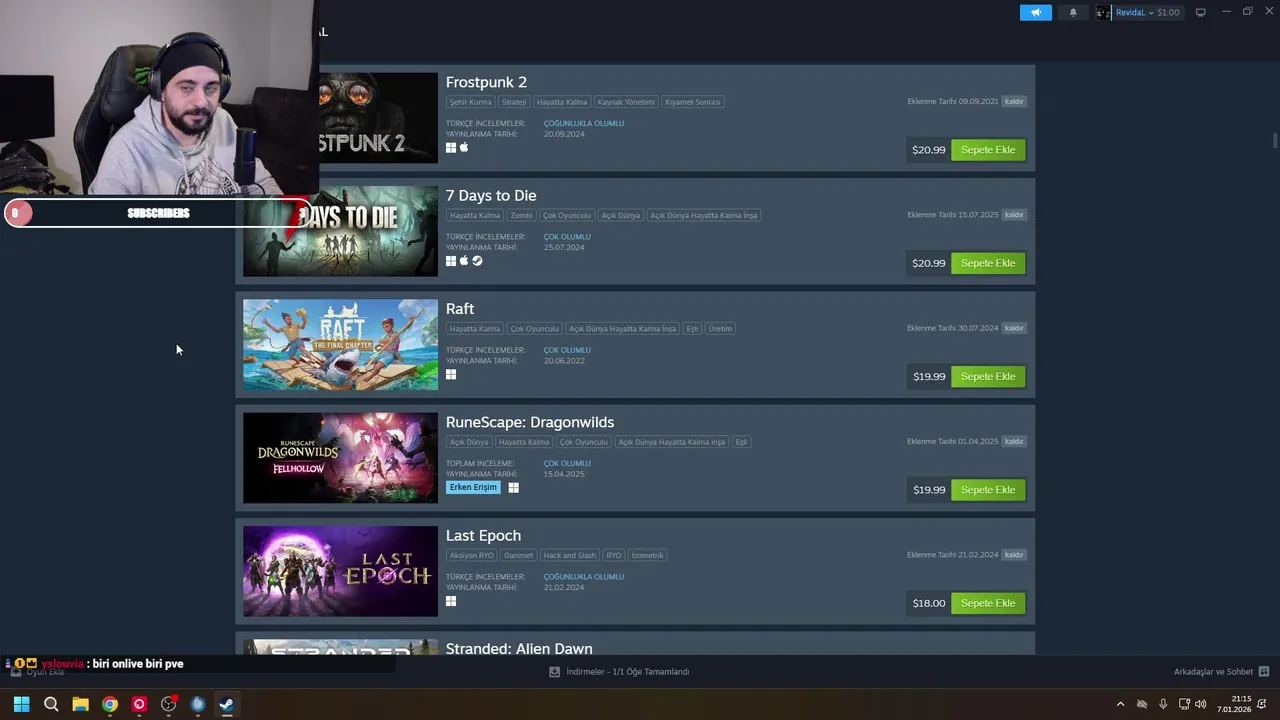Add Last Epoch to cart
Screen dimensions: 1280x720
(x=988, y=603)
